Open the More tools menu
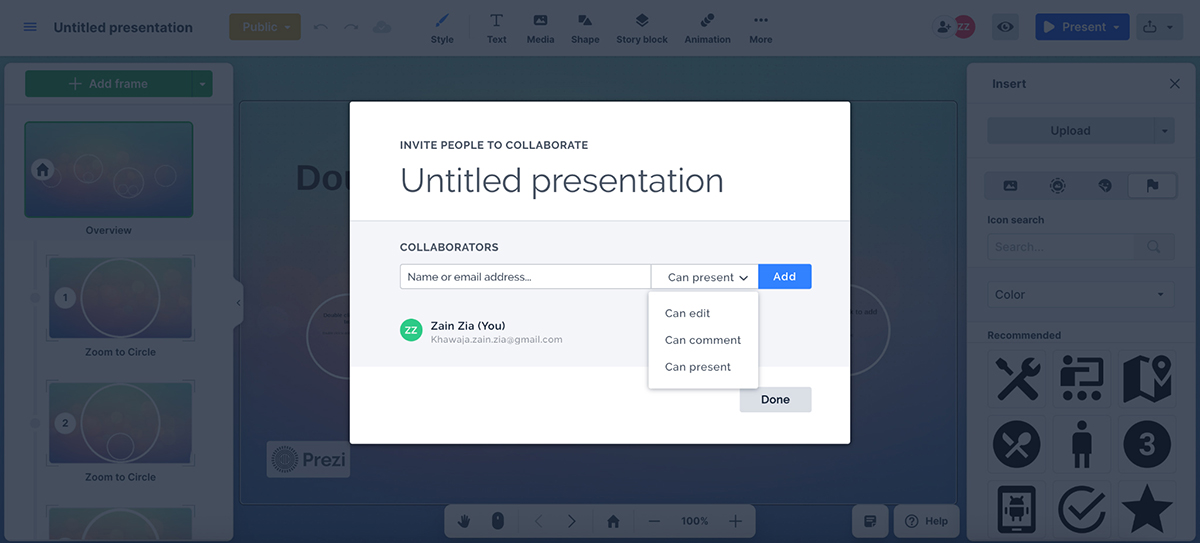Screen dimensions: 1200x543 760,28
